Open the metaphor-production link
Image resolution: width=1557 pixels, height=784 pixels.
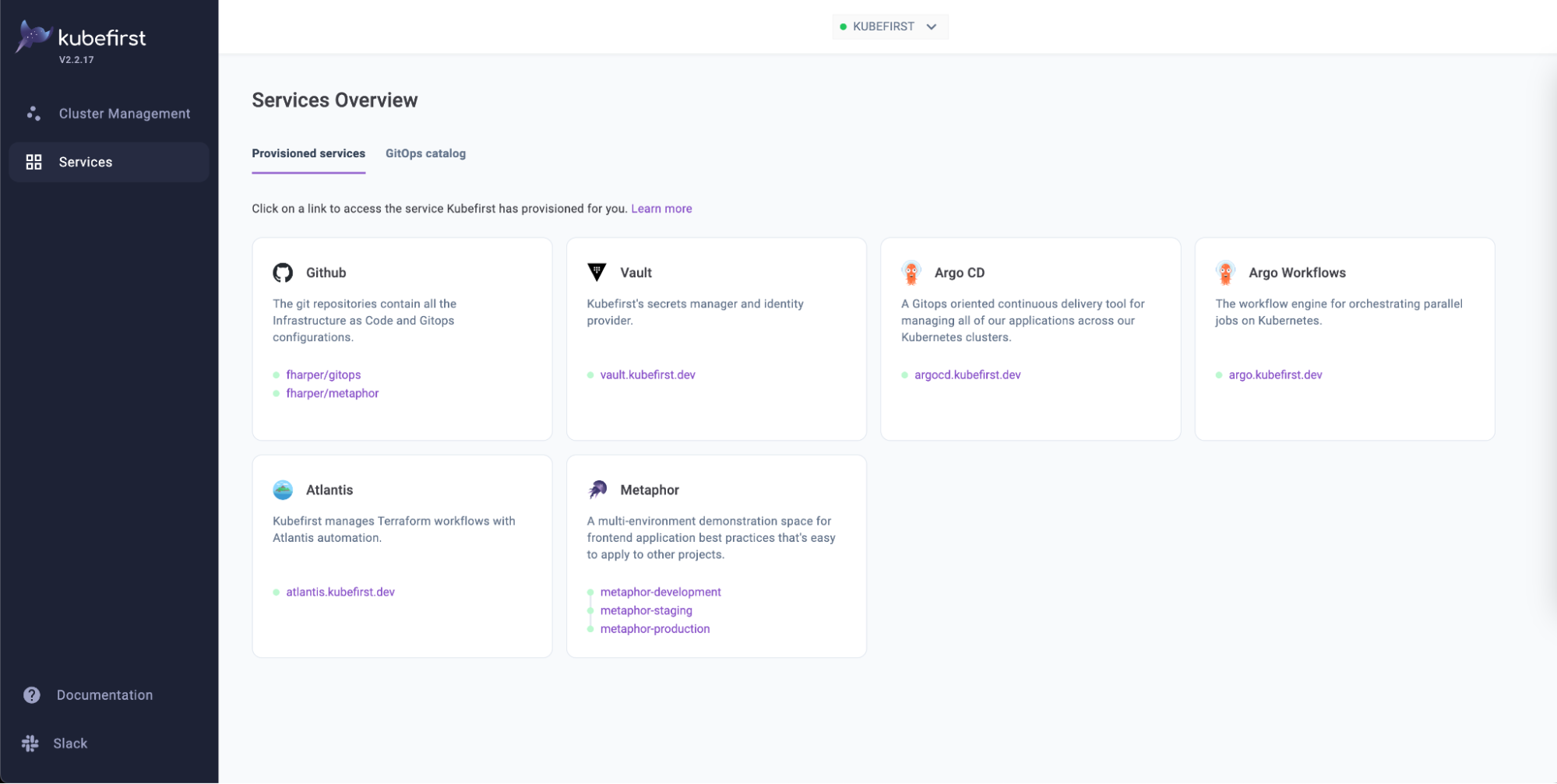(655, 629)
